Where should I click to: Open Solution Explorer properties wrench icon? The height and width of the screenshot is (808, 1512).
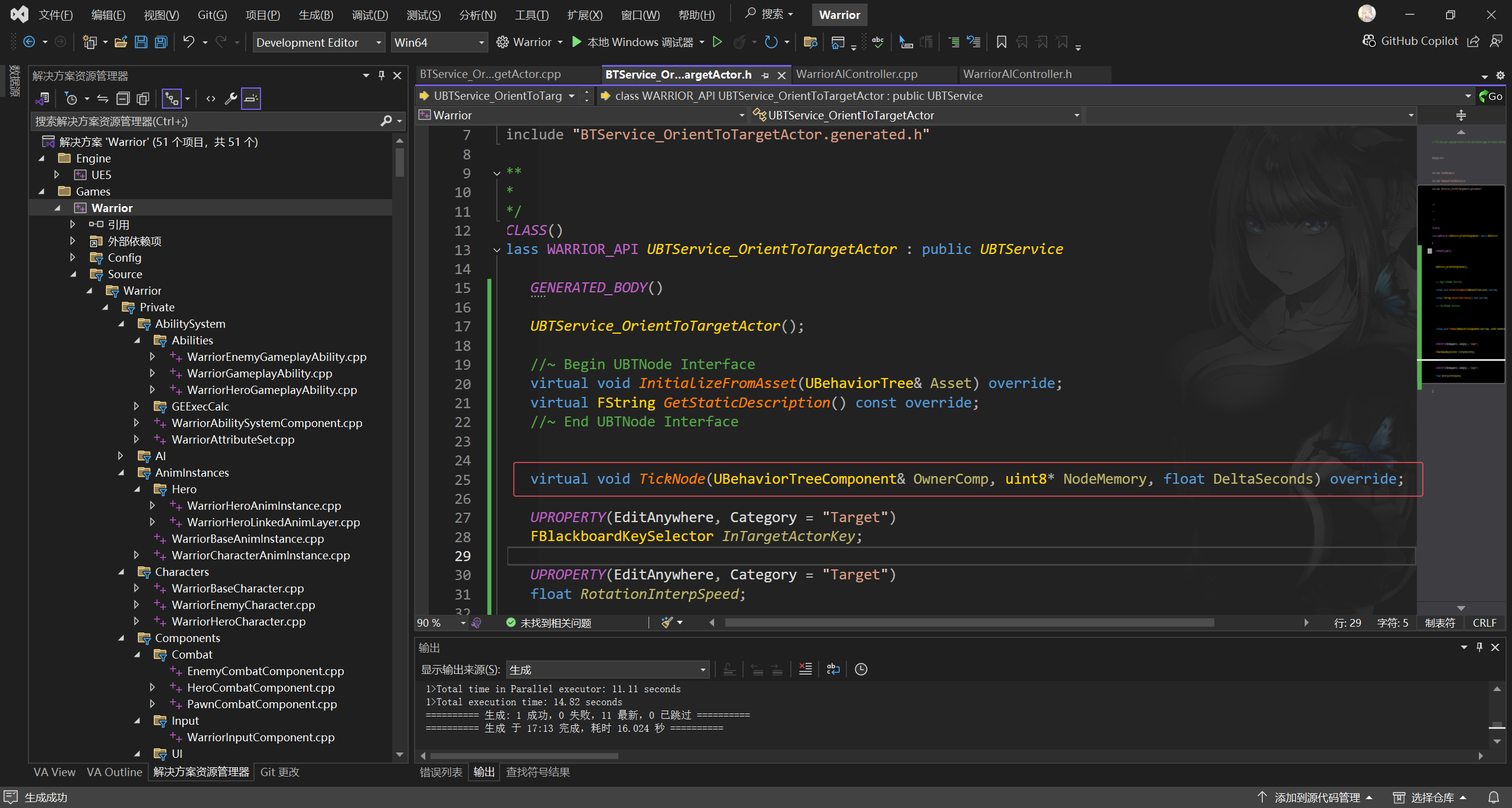(x=231, y=99)
